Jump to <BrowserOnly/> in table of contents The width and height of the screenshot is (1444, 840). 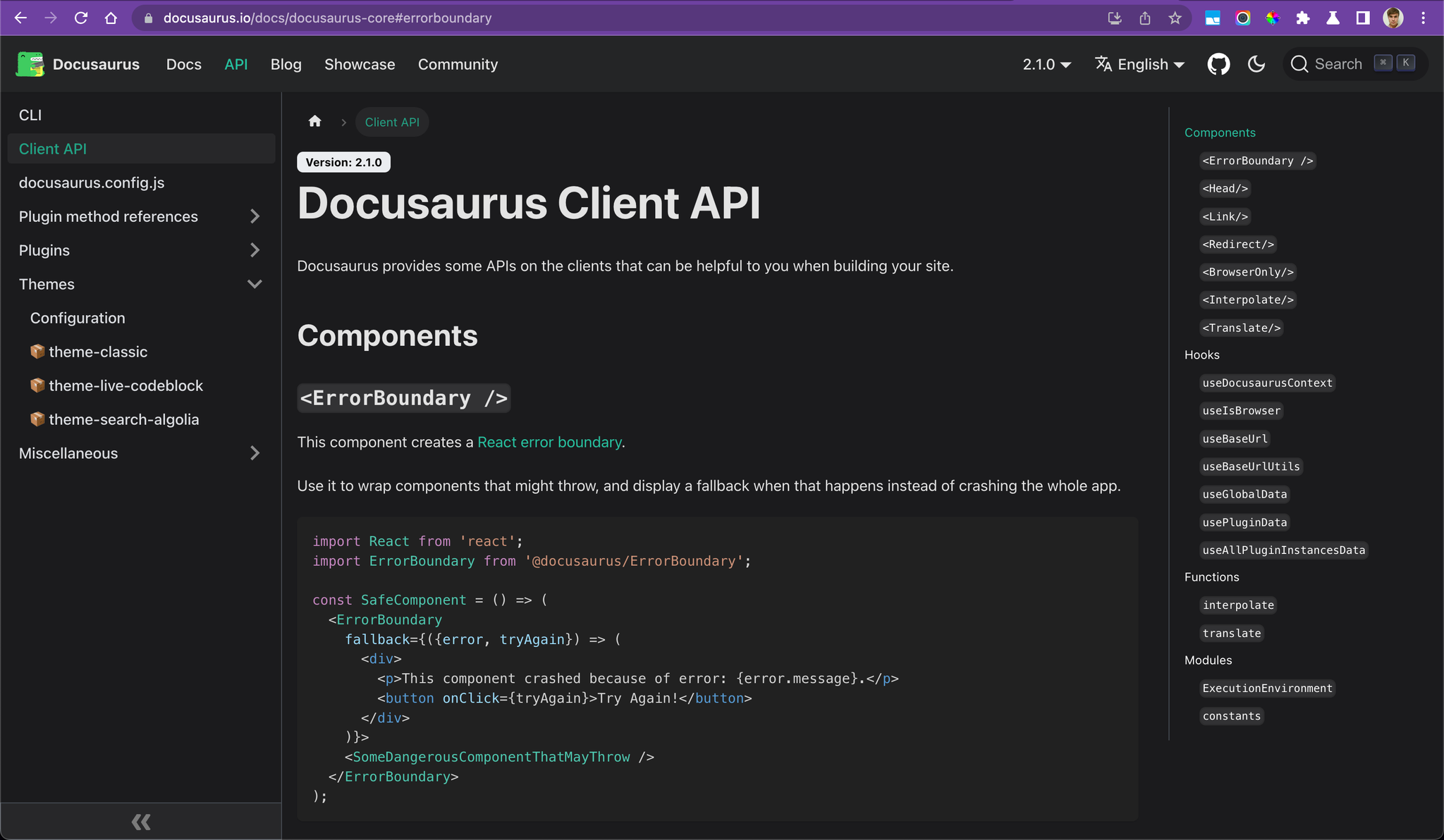(x=1248, y=272)
